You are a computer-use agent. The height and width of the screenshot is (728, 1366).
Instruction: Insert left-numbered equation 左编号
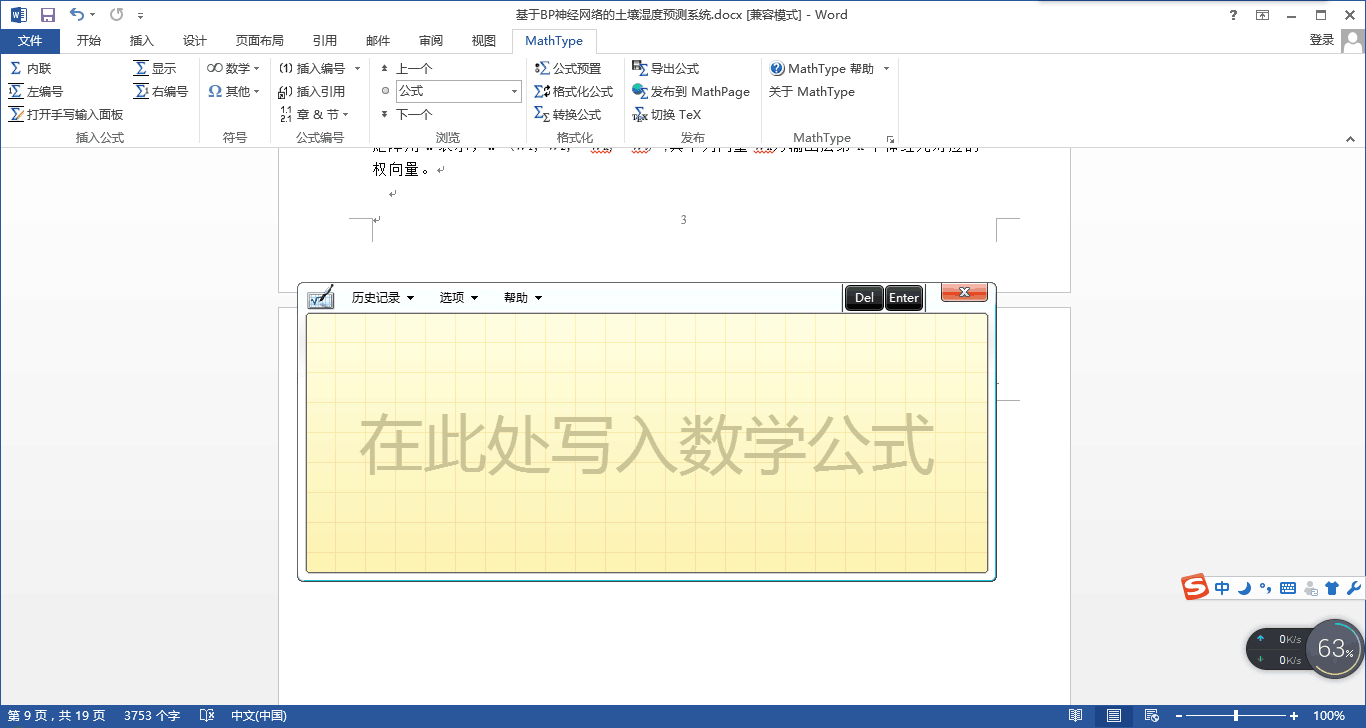click(36, 91)
